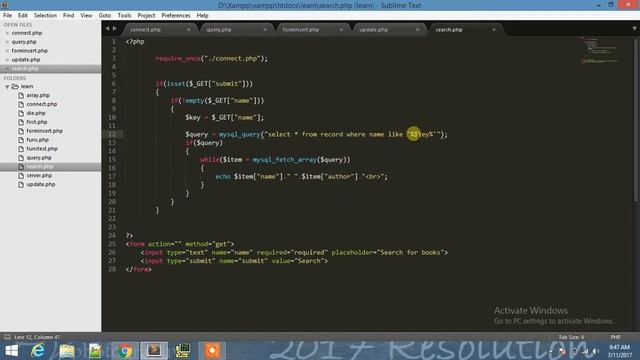Close the update.php tab
Screen dimensions: 640x360
point(418,30)
